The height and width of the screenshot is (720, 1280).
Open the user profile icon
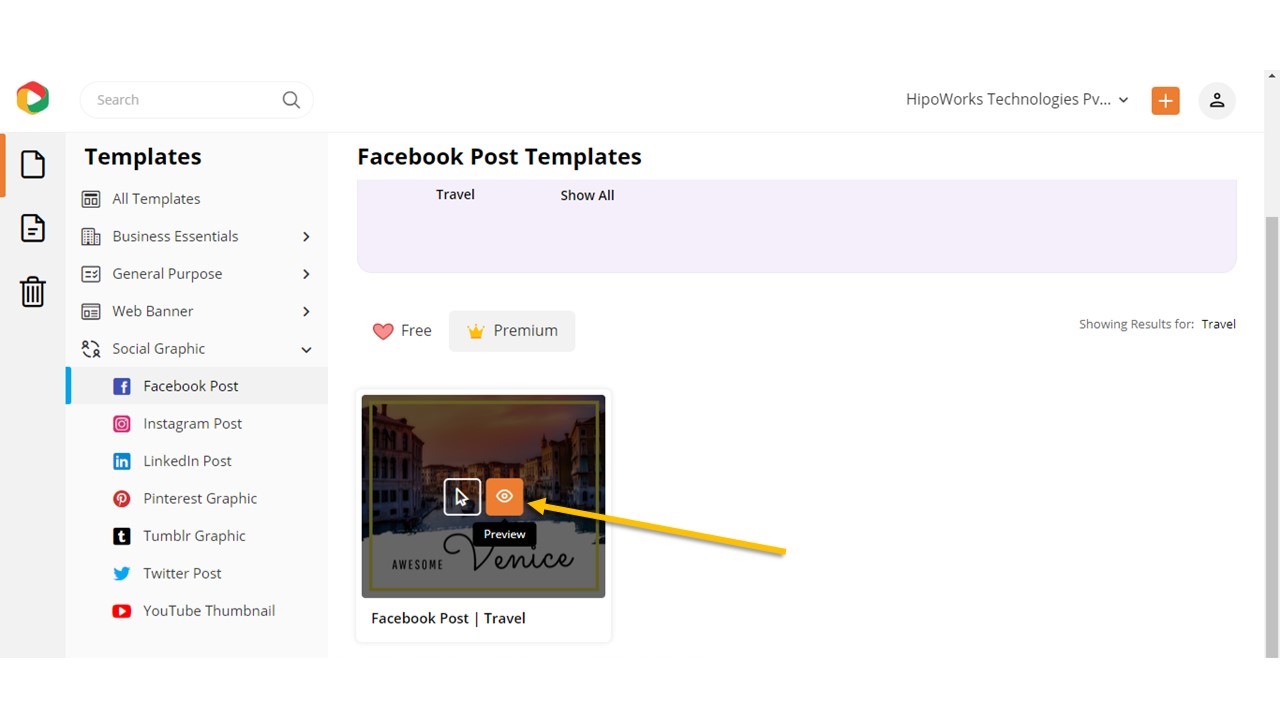(x=1216, y=100)
